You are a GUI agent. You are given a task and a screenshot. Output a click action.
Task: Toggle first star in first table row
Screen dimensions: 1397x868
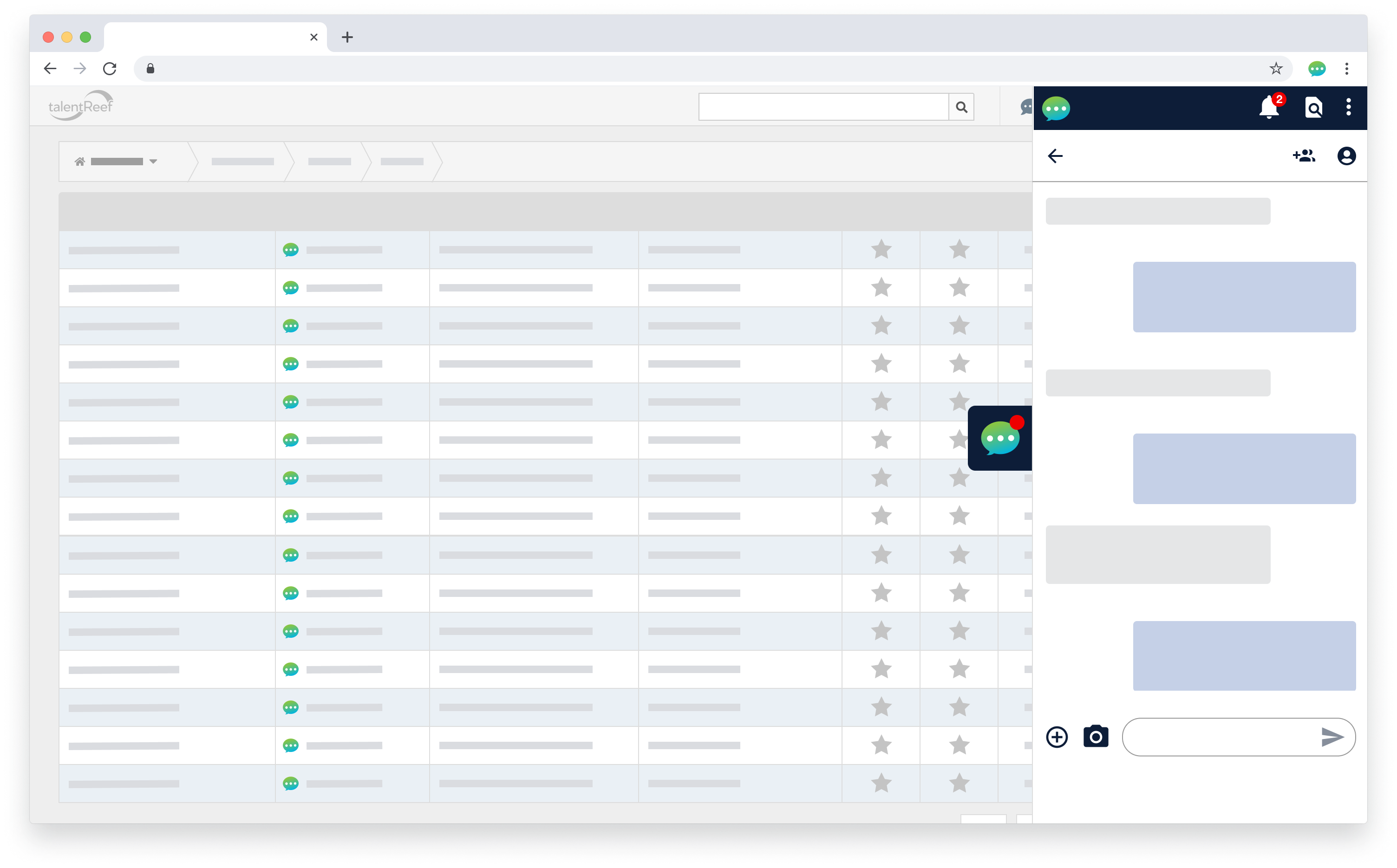pos(881,250)
